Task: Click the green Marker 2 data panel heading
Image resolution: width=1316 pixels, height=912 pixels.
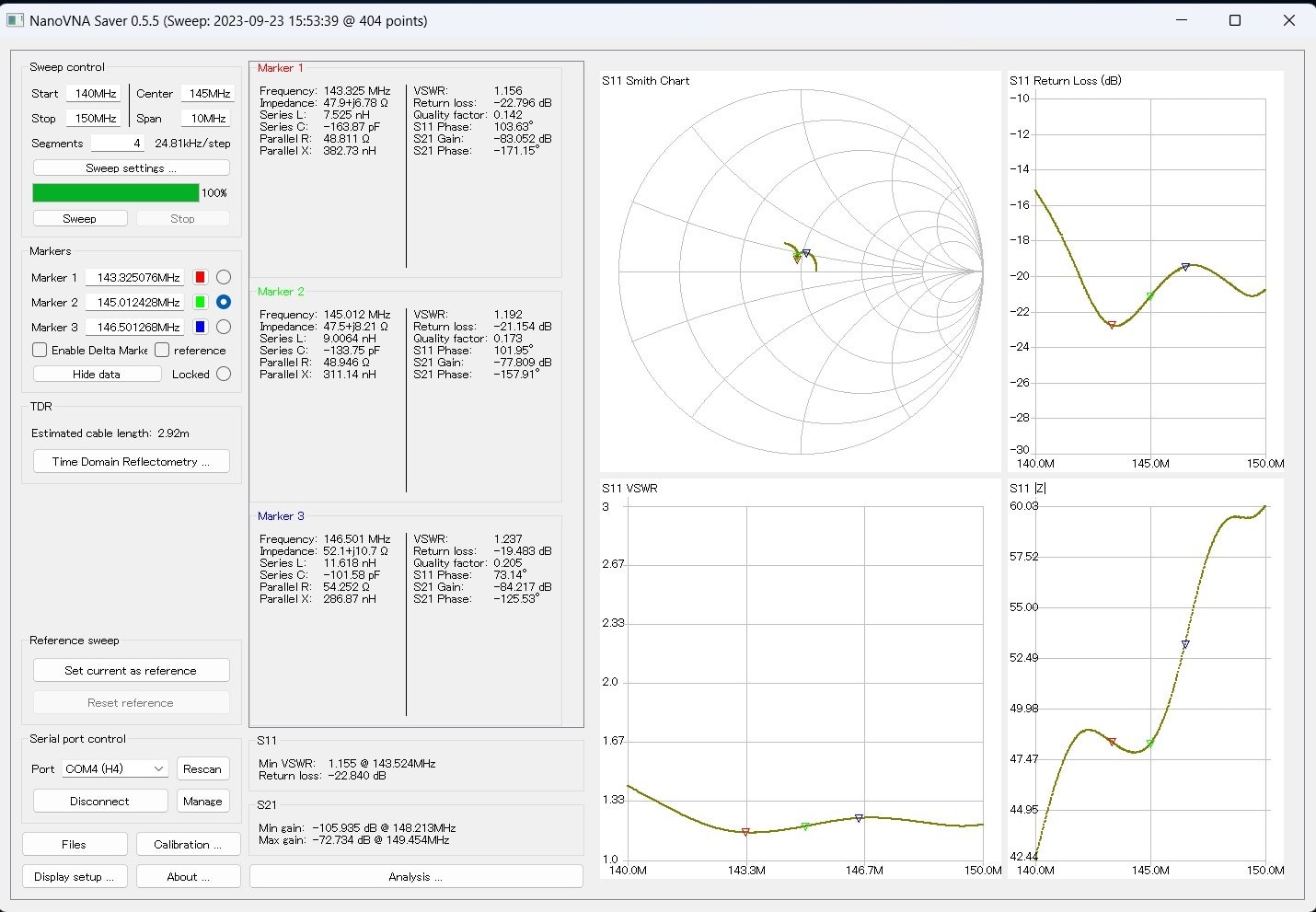Action: (281, 291)
